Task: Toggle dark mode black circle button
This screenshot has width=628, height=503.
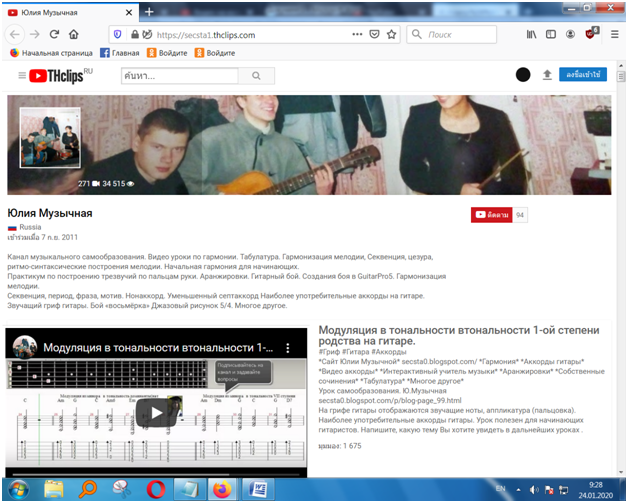Action: (x=523, y=74)
